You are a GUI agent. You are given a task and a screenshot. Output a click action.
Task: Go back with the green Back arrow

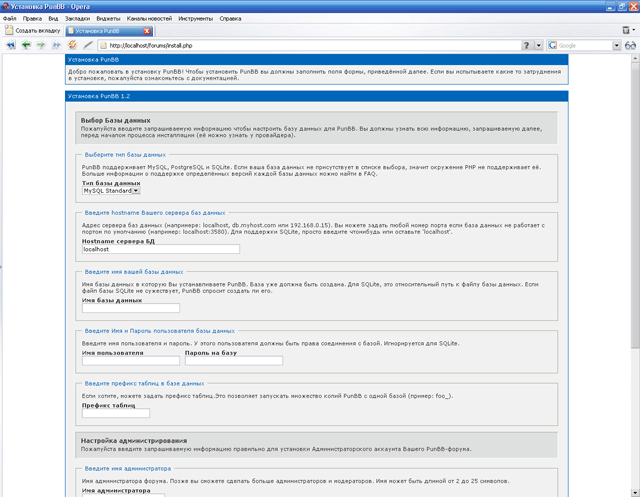click(x=26, y=45)
